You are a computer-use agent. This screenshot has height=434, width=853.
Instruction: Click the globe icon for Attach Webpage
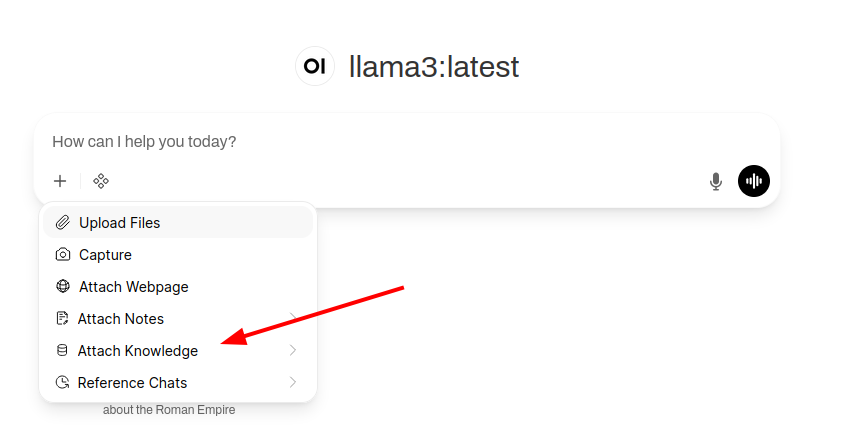pyautogui.click(x=63, y=287)
